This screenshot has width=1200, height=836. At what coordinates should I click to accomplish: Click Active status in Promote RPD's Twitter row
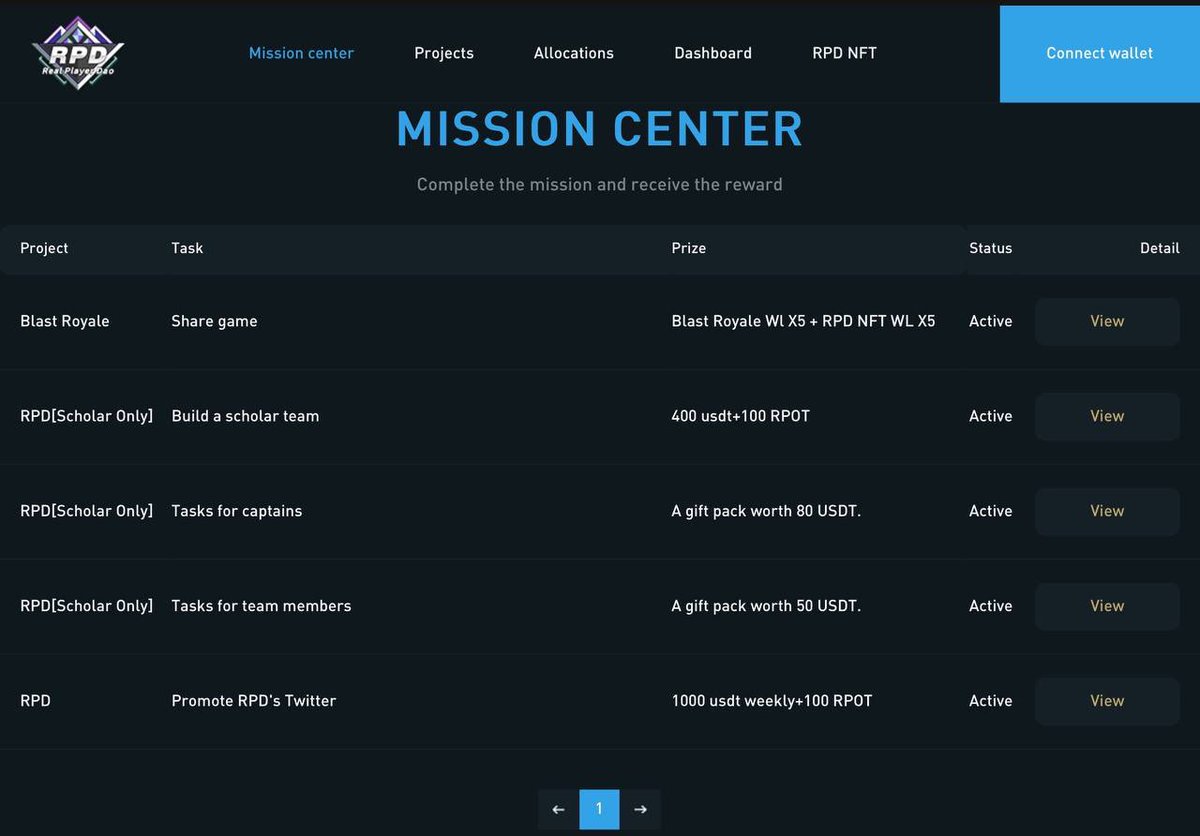coord(991,701)
